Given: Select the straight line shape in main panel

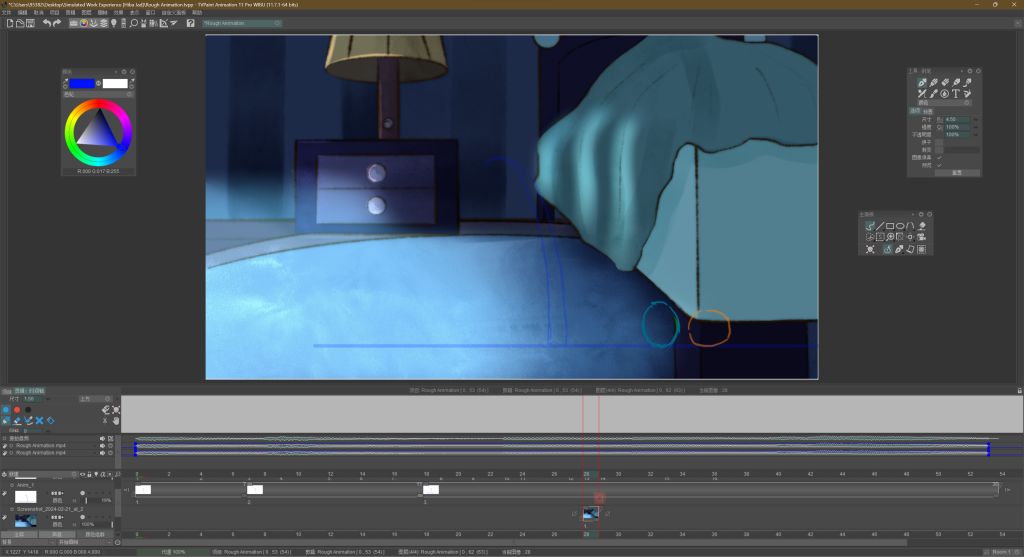Looking at the screenshot, I should coord(880,226).
